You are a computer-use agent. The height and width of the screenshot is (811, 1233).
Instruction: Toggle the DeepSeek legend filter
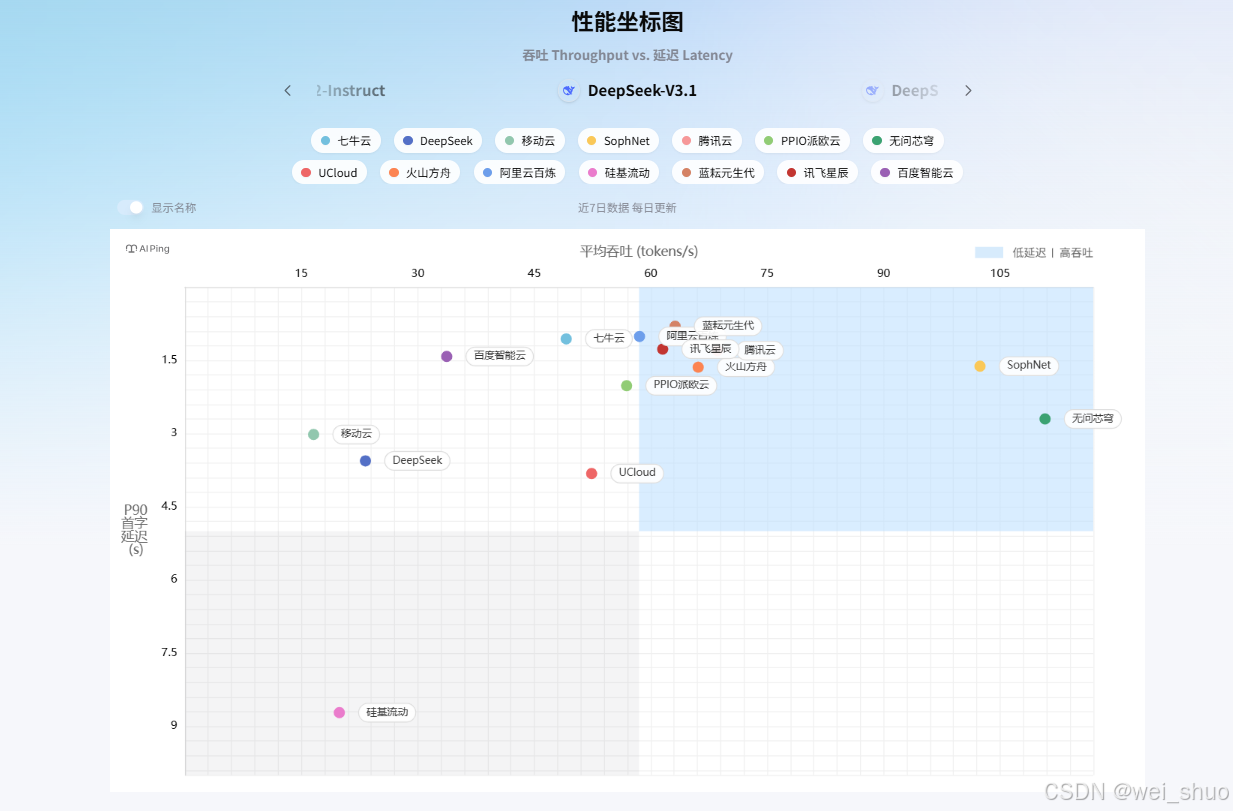pyautogui.click(x=438, y=141)
